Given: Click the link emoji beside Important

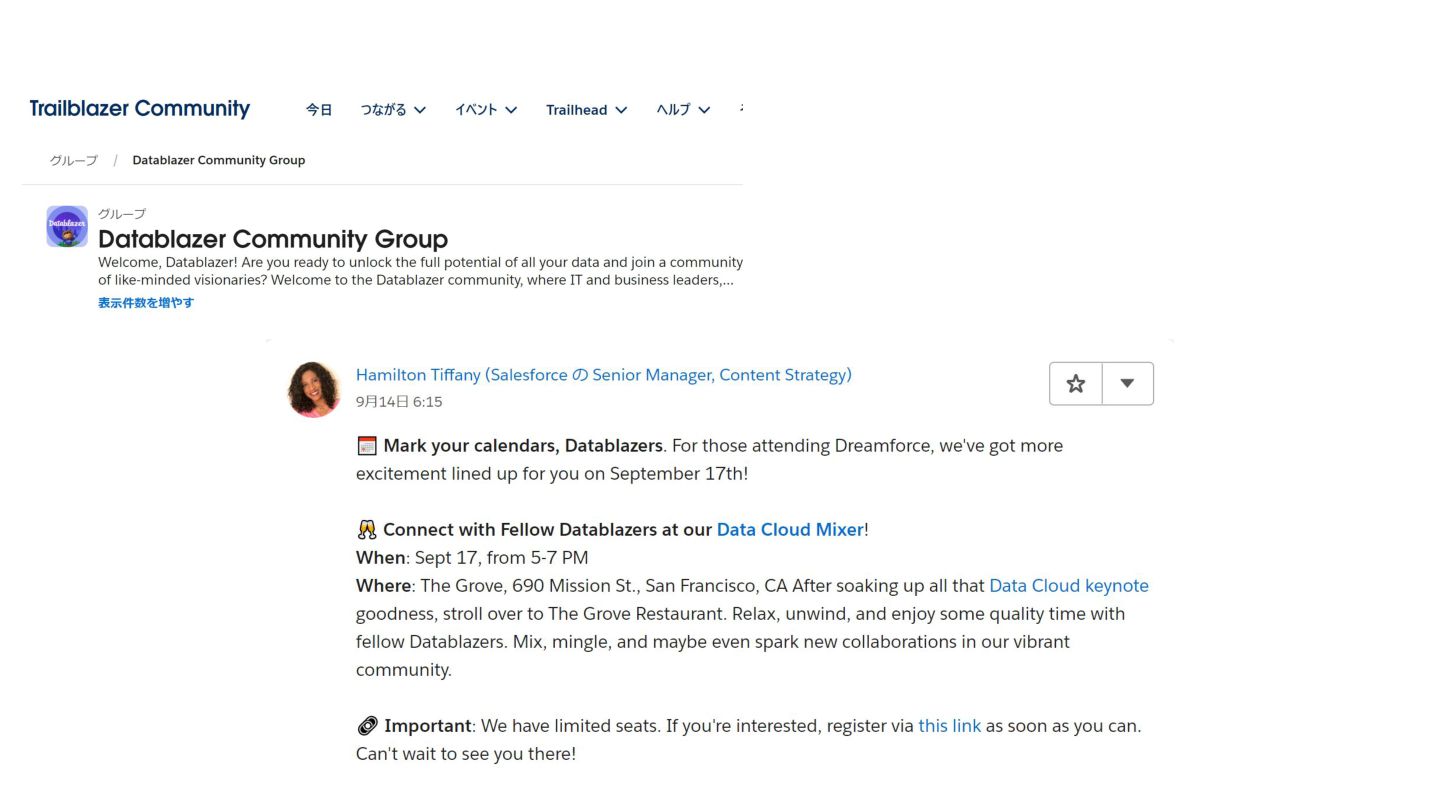Looking at the screenshot, I should pos(367,726).
